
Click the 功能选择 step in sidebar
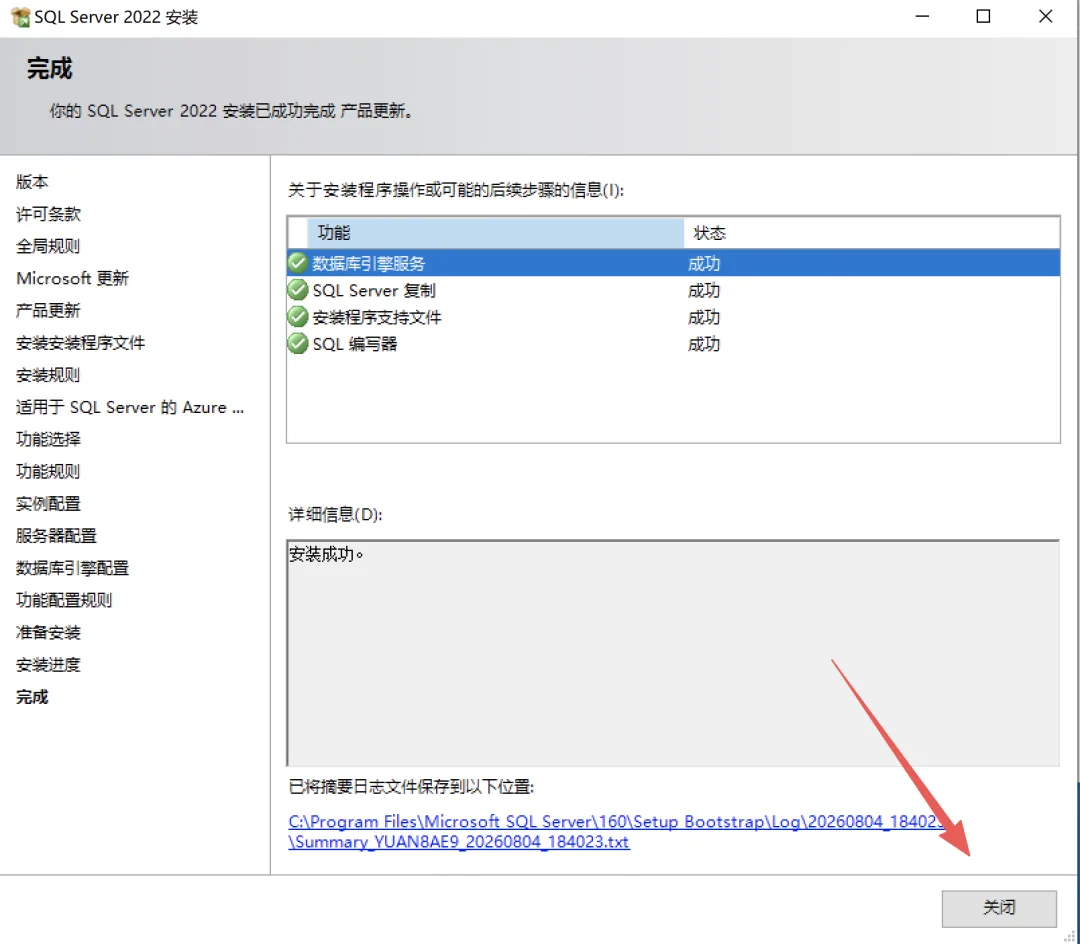pos(48,439)
